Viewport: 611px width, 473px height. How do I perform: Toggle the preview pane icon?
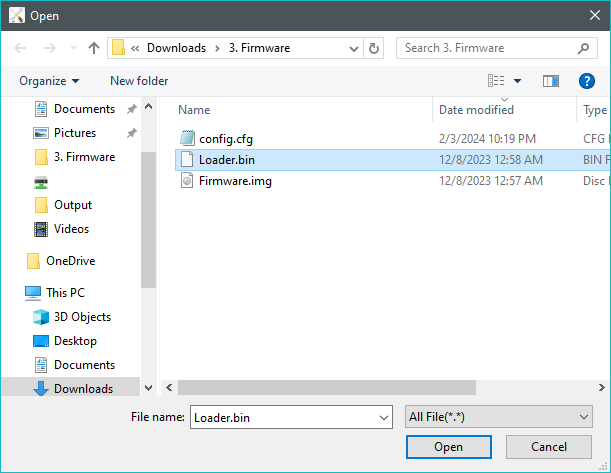point(550,81)
